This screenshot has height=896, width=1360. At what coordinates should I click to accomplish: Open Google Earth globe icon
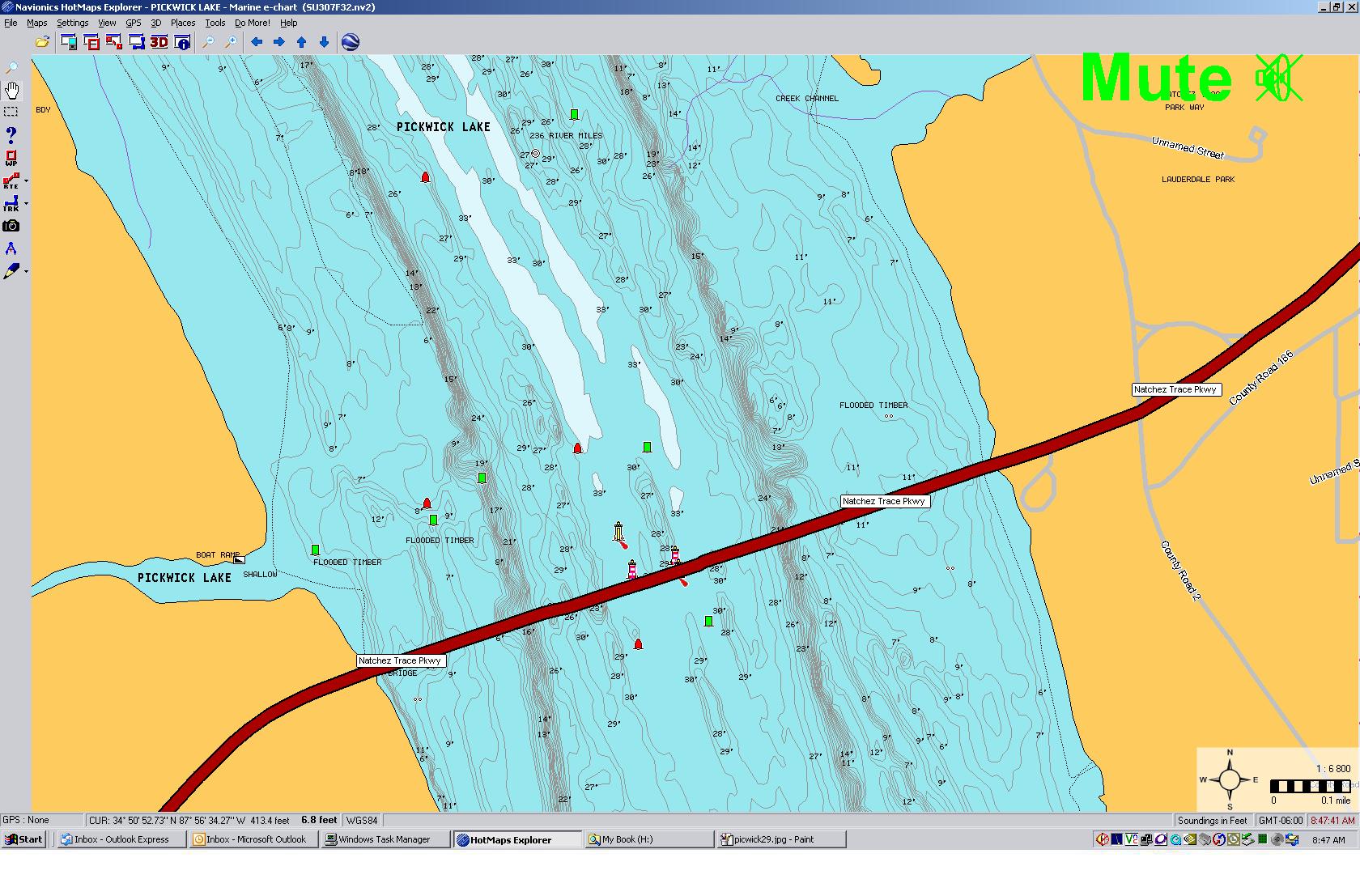coord(351,42)
